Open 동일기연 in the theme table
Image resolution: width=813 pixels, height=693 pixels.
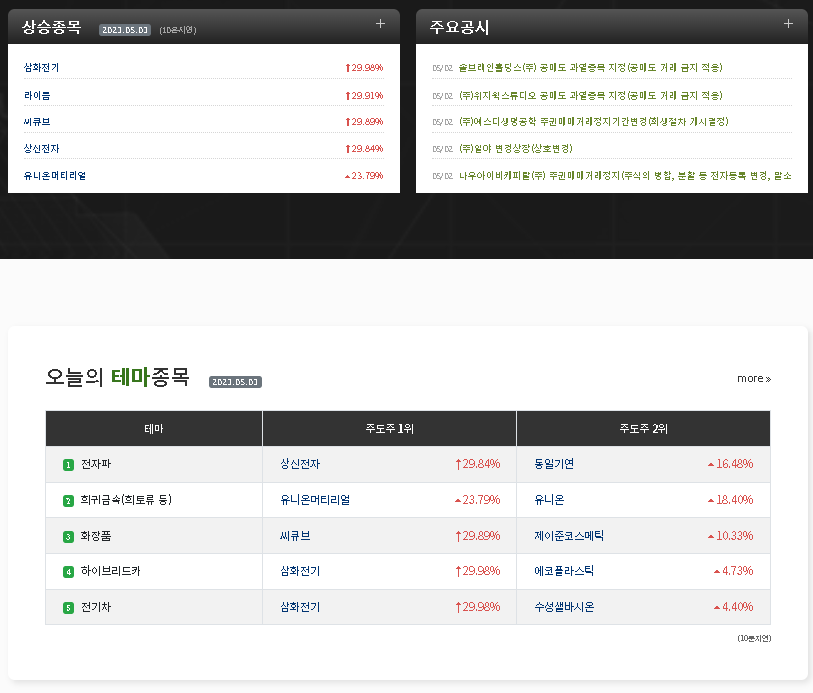pos(554,464)
